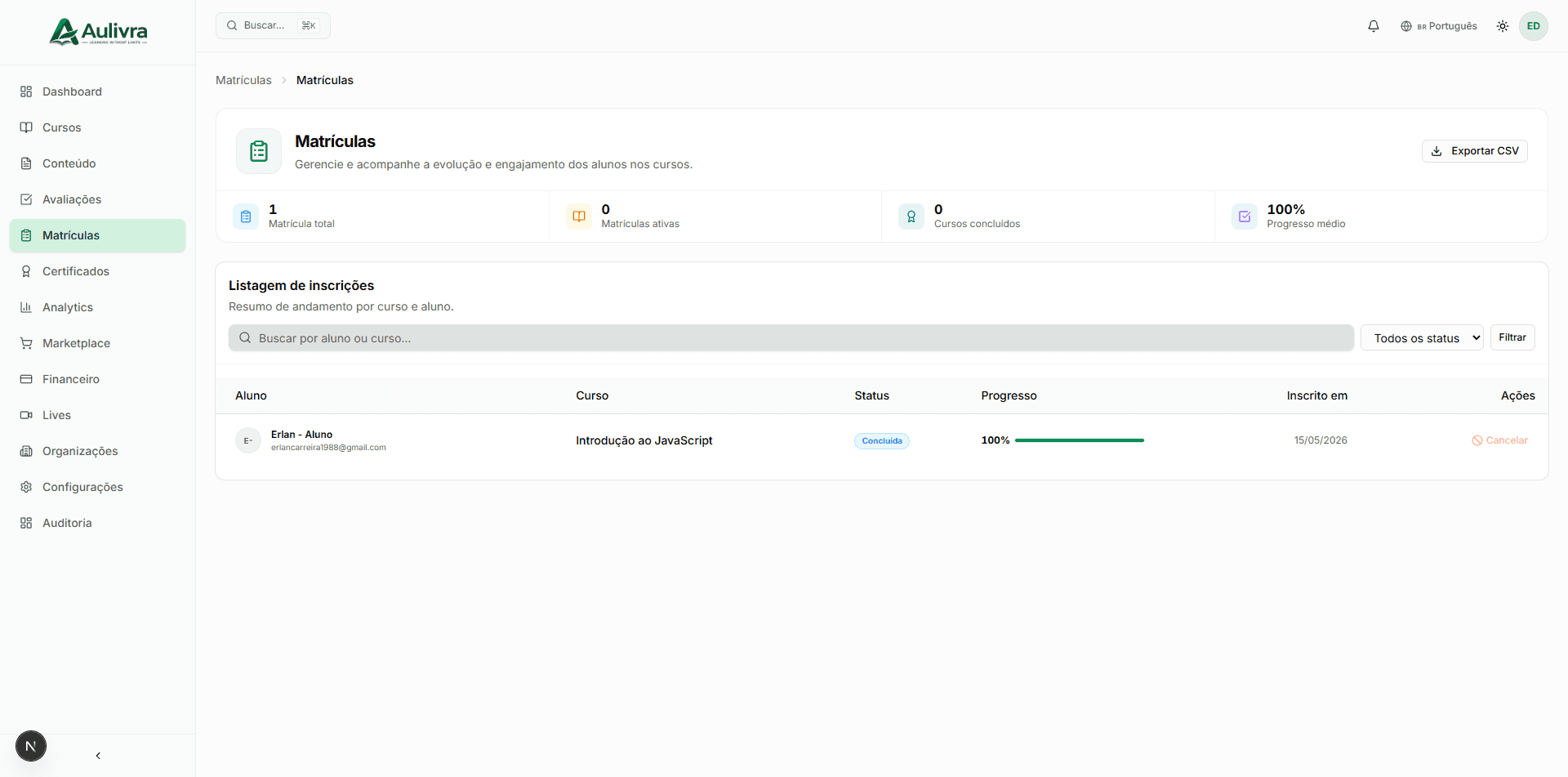Click the Matrículas clipboard header icon
This screenshot has height=777, width=1568.
pyautogui.click(x=259, y=151)
